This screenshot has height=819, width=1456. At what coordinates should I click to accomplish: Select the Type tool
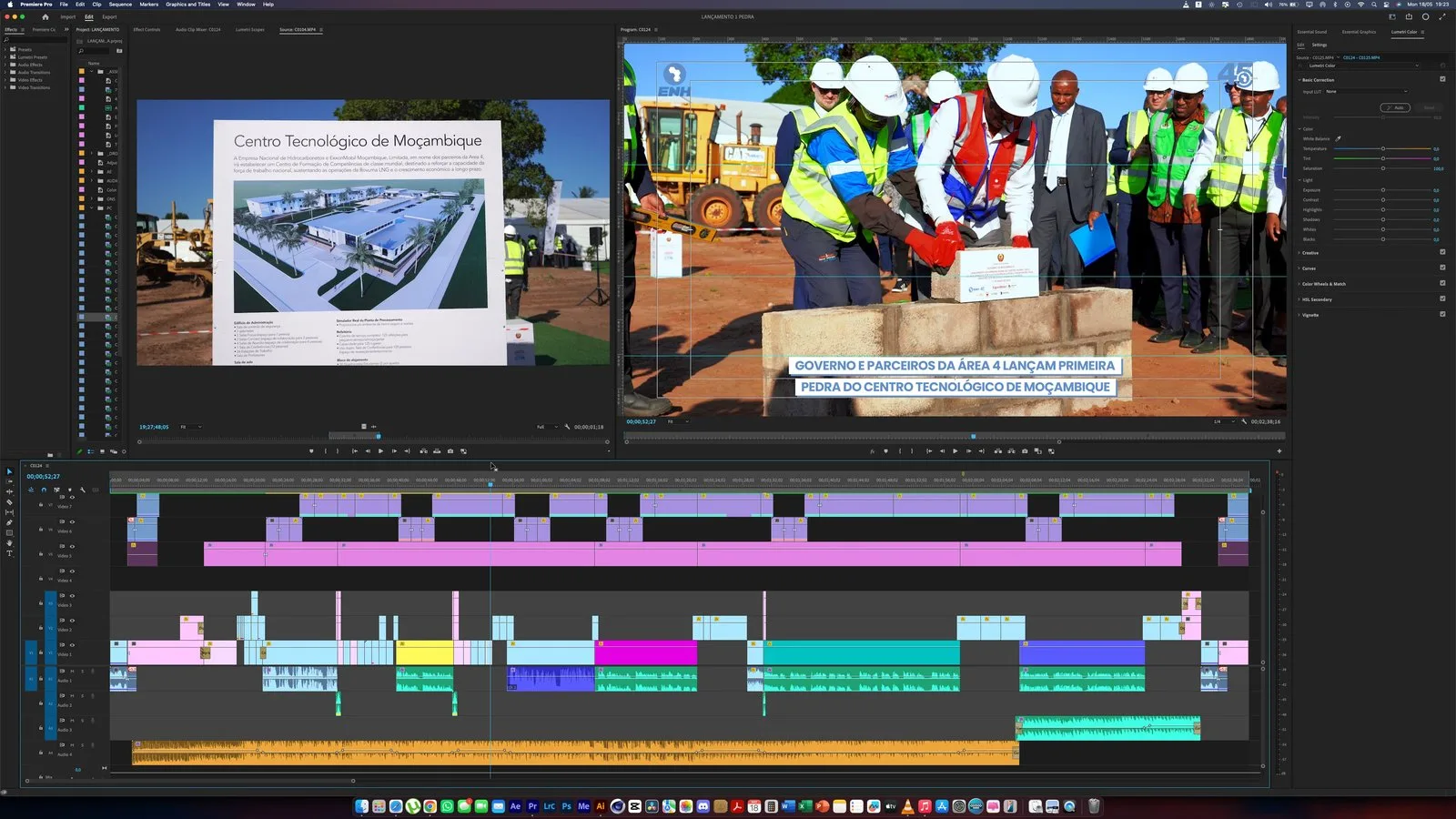click(x=10, y=553)
